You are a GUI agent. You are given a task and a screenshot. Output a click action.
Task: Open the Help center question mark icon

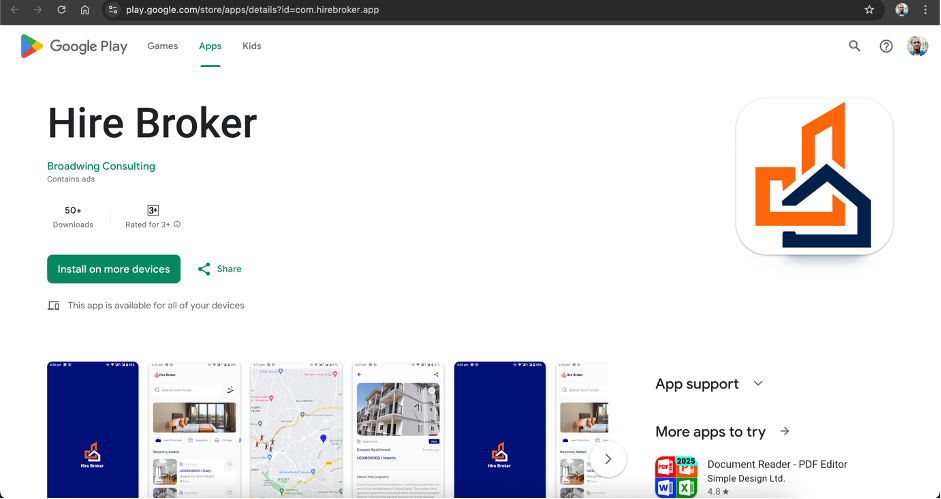(886, 46)
